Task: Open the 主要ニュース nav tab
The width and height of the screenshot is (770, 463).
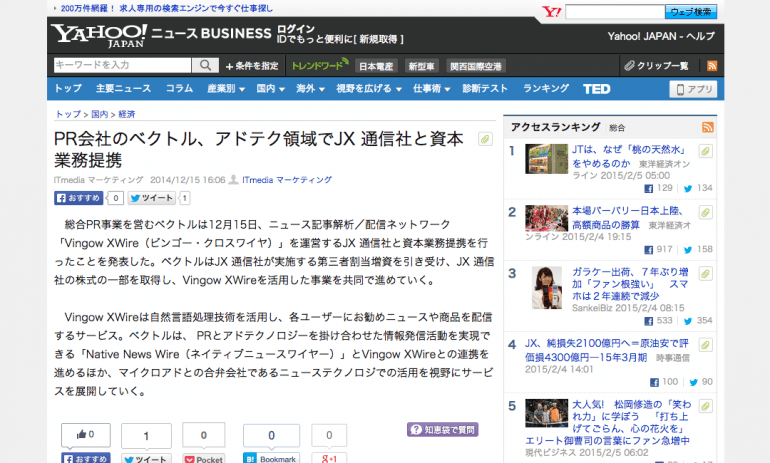Action: [123, 88]
